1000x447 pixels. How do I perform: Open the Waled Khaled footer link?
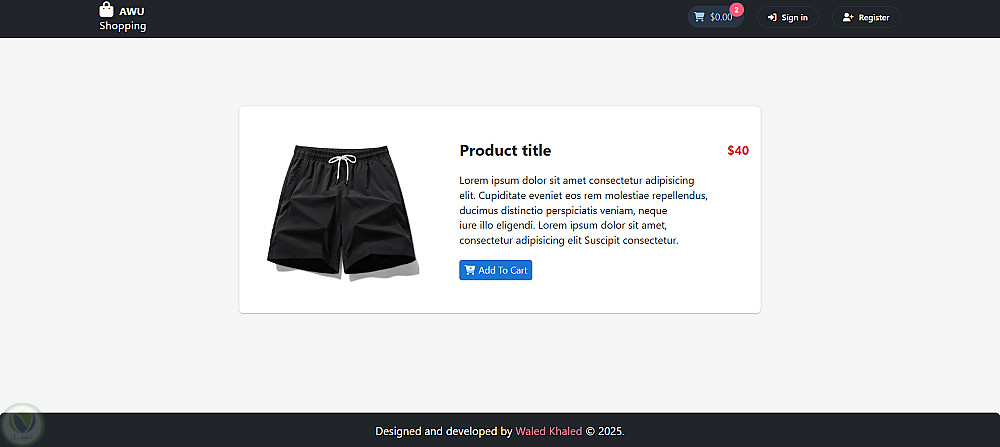tap(549, 432)
